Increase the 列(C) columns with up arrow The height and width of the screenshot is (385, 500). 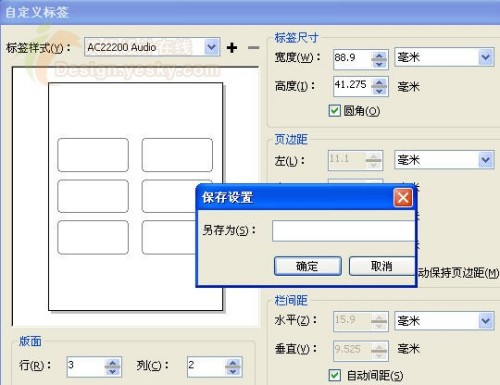tap(233, 363)
